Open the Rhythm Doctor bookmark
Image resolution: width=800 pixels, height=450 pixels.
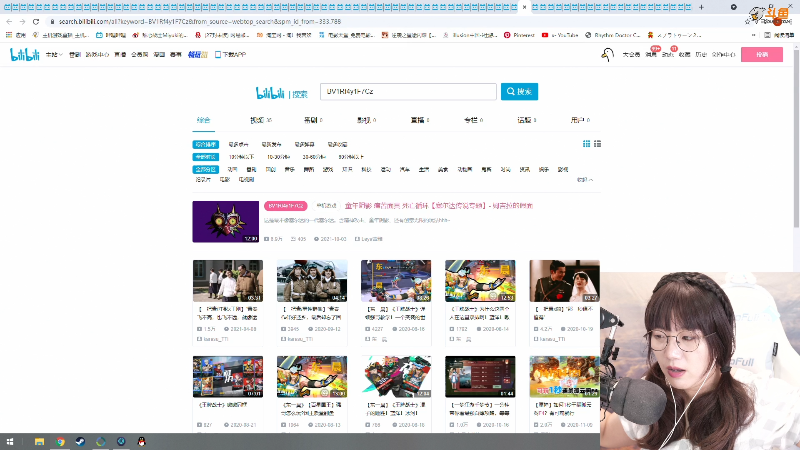click(612, 35)
